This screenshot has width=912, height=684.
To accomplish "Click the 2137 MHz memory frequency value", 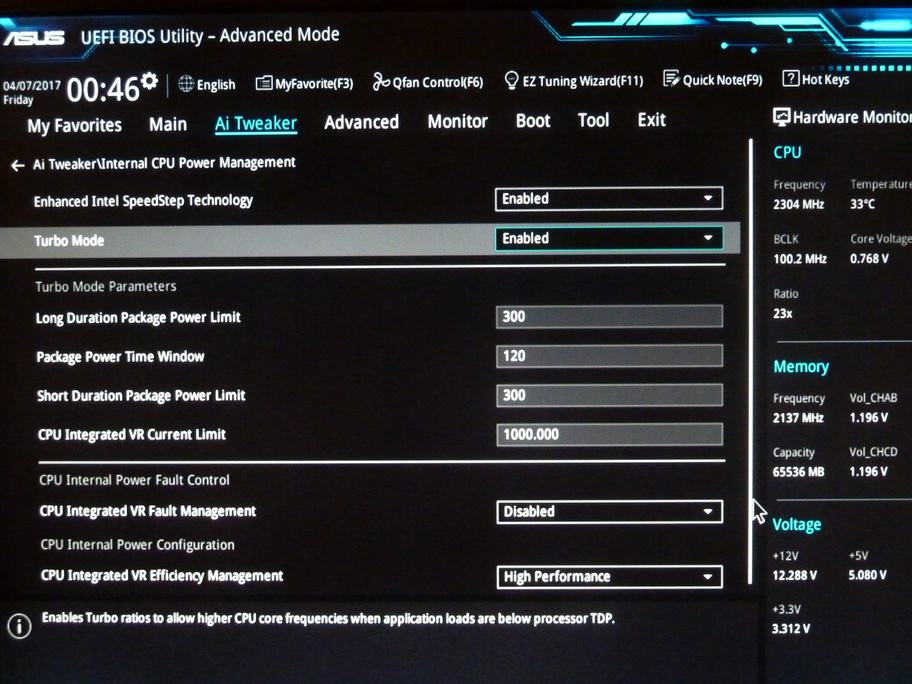I will 798,418.
